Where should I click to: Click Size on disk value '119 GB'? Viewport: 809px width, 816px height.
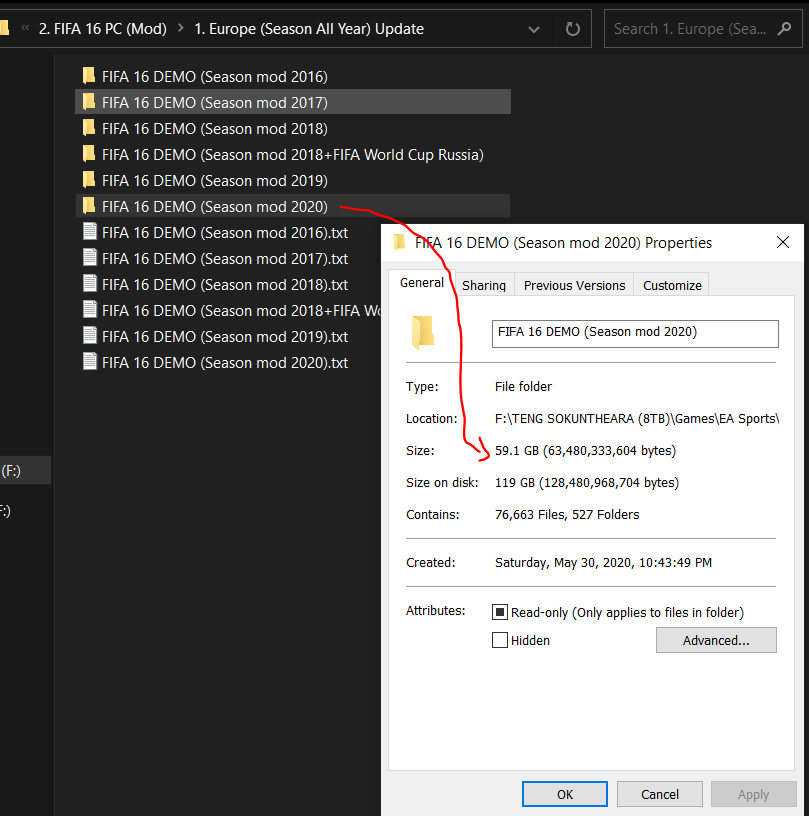coord(587,482)
